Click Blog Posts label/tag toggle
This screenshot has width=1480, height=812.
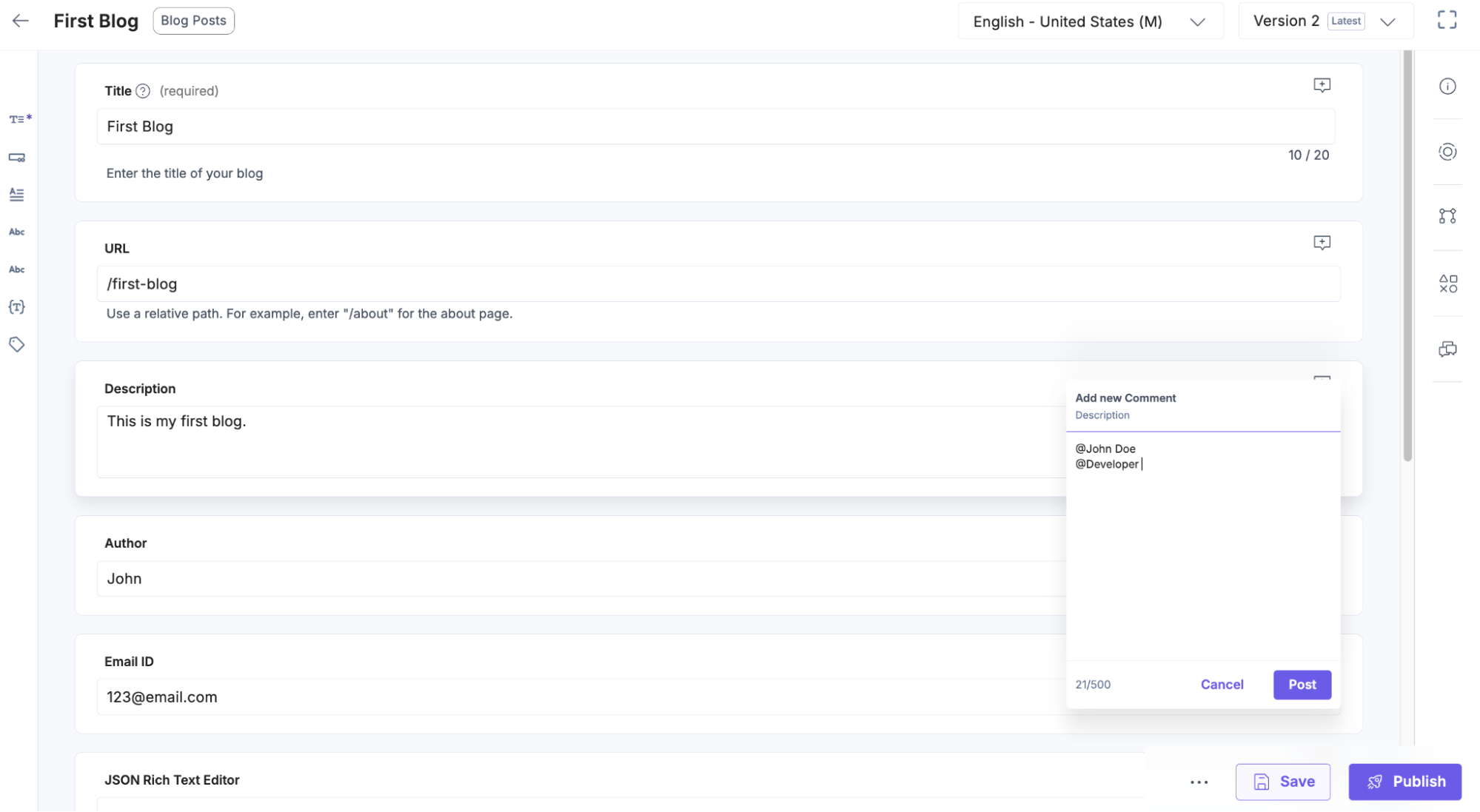(194, 20)
